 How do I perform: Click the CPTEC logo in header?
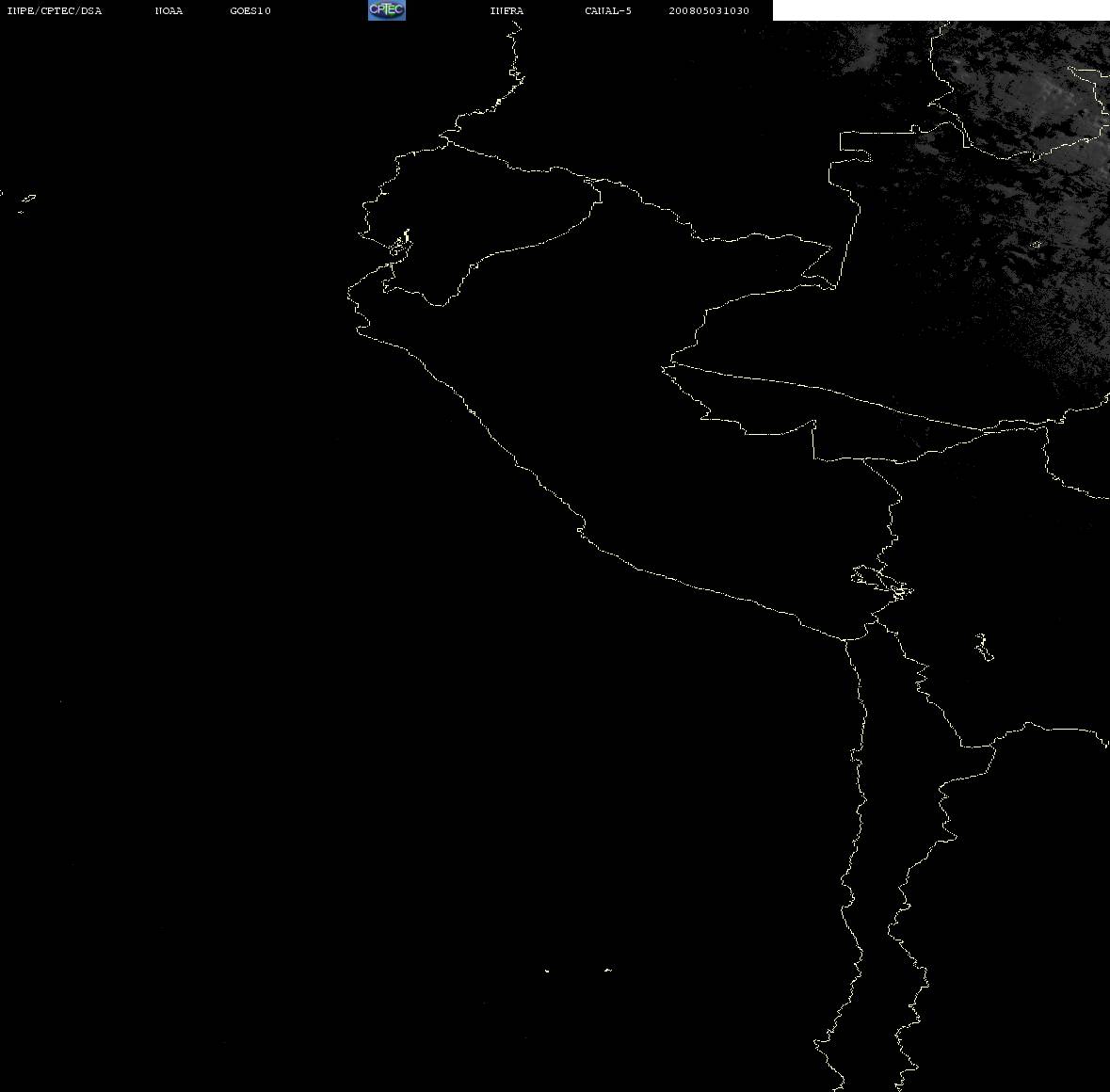[x=387, y=10]
